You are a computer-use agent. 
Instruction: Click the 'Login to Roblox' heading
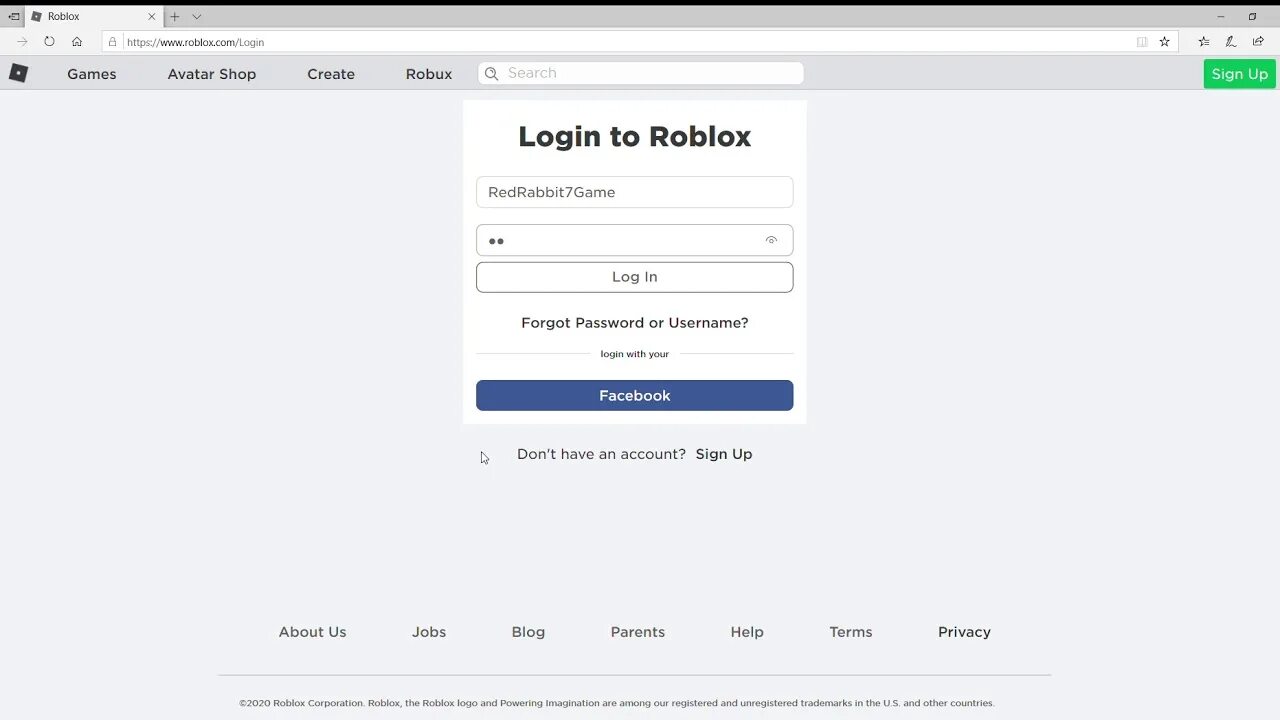click(635, 136)
